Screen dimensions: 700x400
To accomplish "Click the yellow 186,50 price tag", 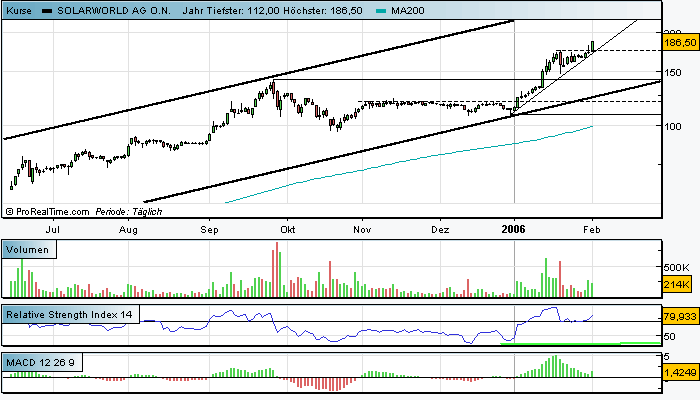I will pyautogui.click(x=680, y=43).
